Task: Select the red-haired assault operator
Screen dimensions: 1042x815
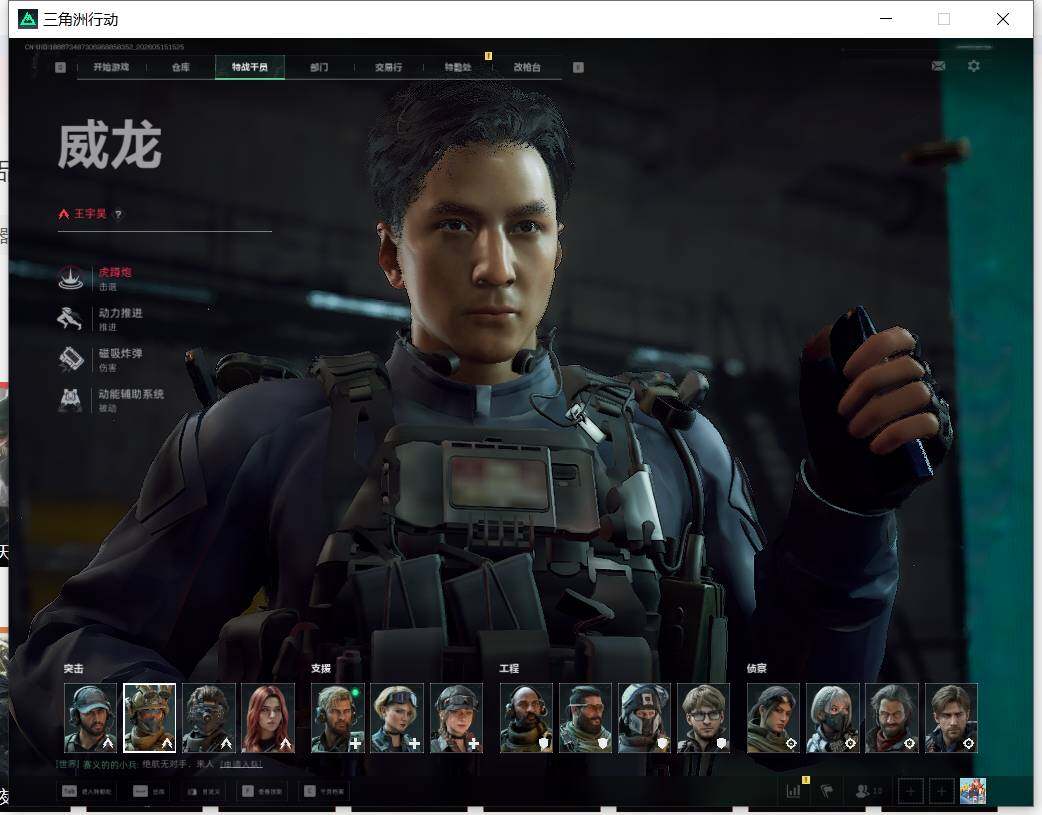Action: pos(268,718)
